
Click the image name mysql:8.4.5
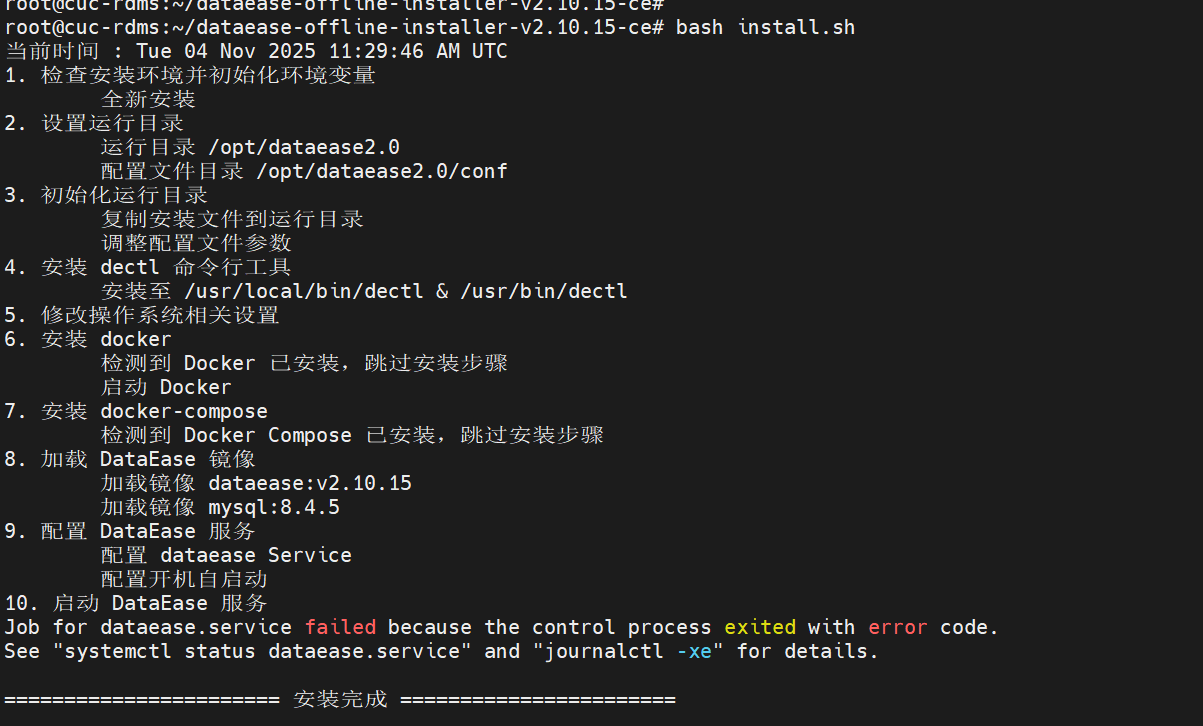coord(274,507)
